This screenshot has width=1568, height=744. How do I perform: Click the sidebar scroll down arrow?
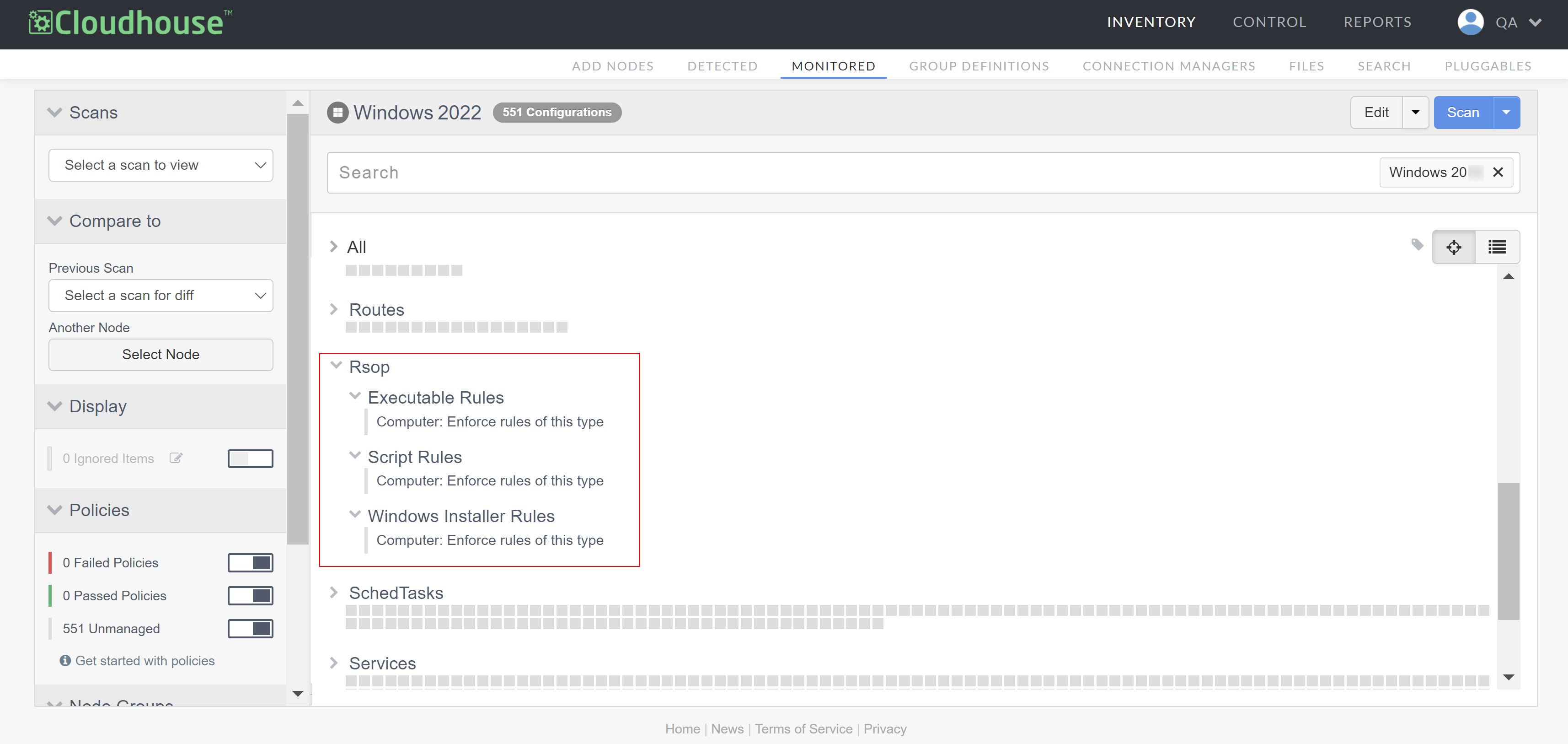coord(298,694)
